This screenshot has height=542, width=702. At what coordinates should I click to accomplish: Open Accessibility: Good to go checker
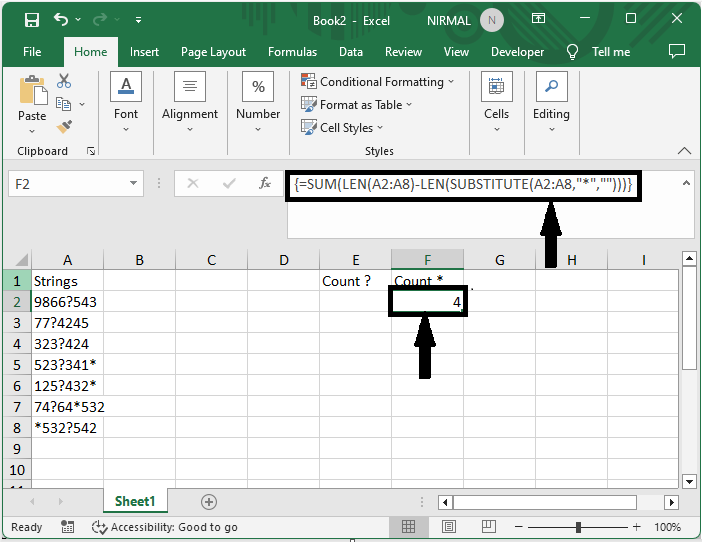(x=165, y=527)
